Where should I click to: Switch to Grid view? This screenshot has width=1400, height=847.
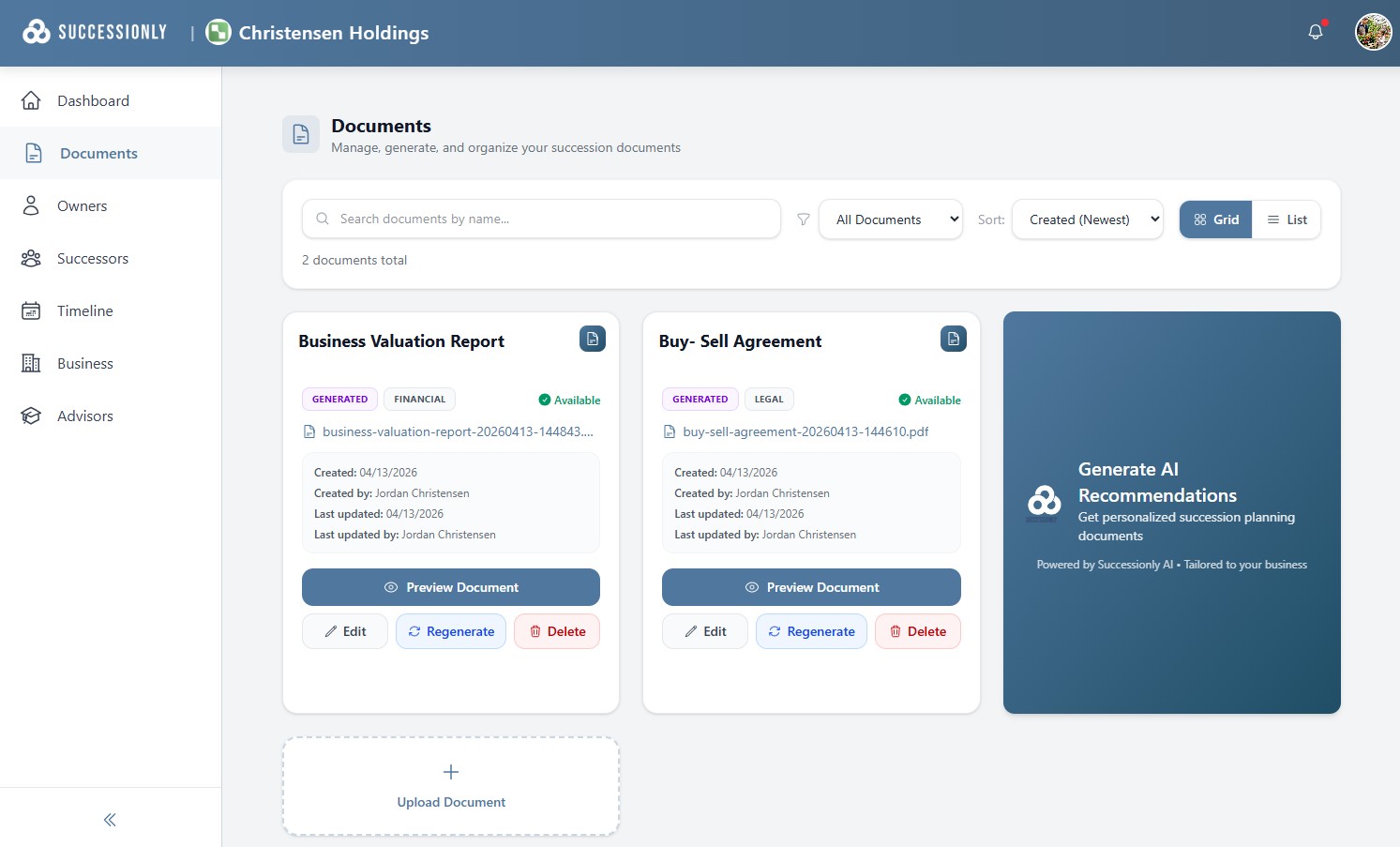tap(1215, 219)
